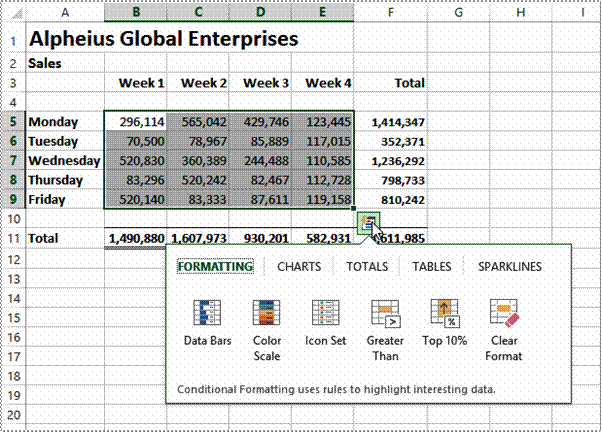Click the Tuesday row label
The height and width of the screenshot is (432, 602).
pos(65,141)
